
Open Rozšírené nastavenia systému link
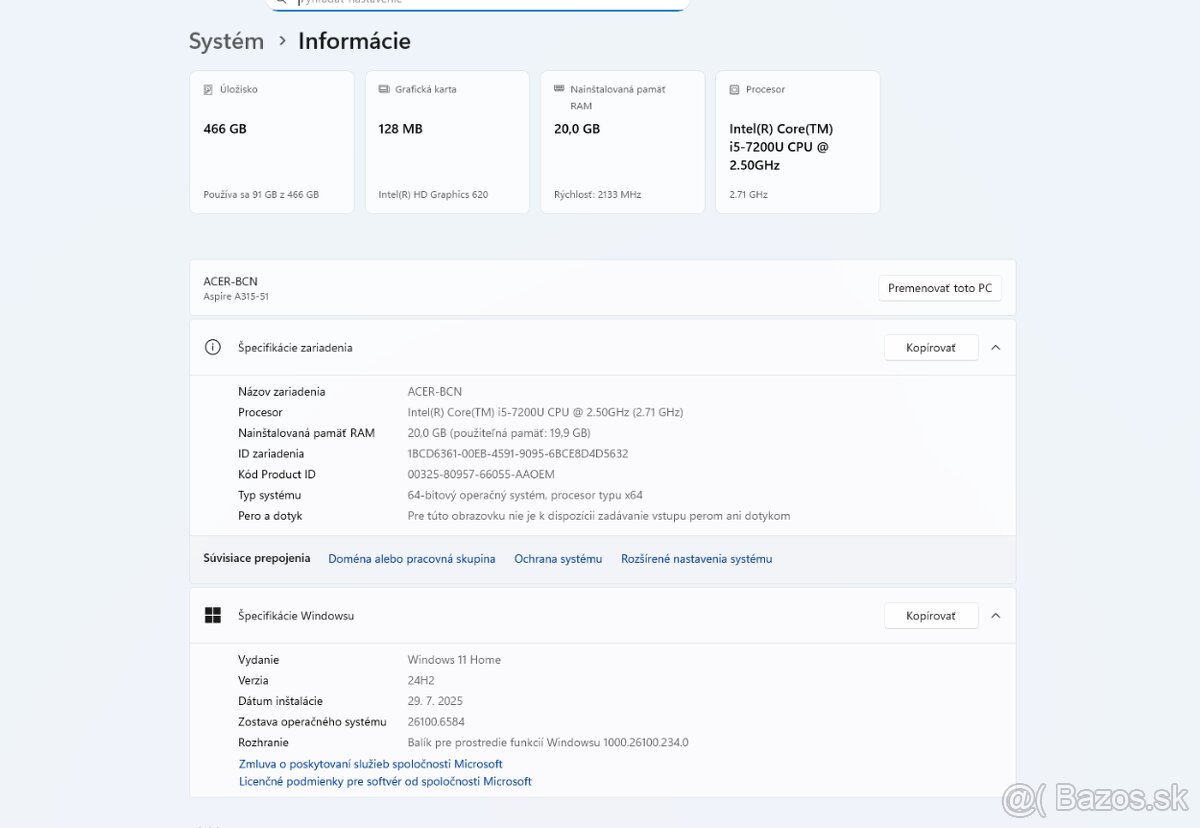696,559
